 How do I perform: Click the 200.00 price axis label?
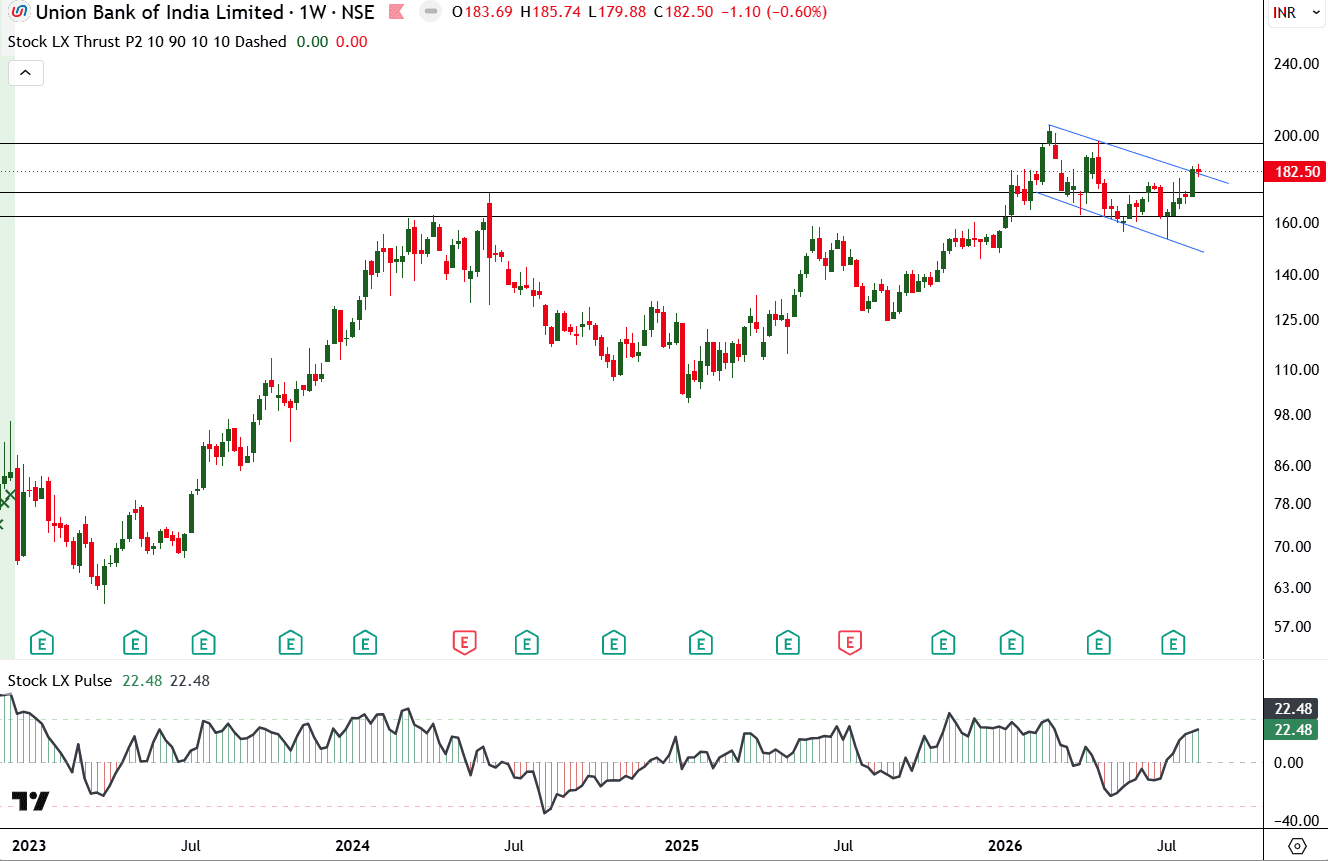(1299, 136)
